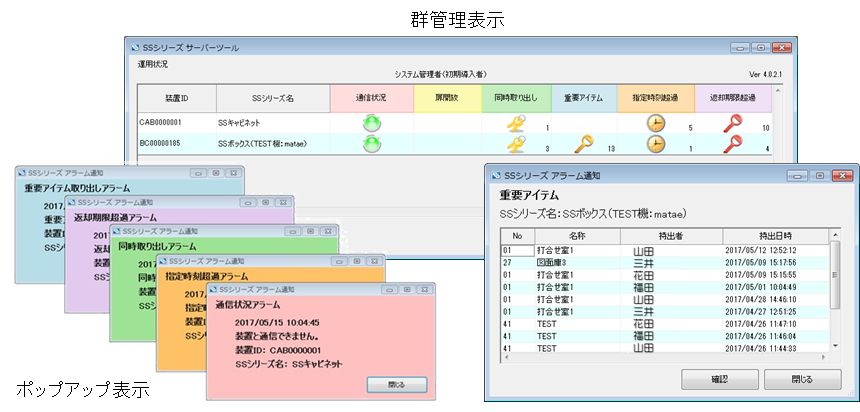Viewport: 860px width, 412px height.
Task: Click app icon in 重要アイテム alarm list window title
Action: [x=496, y=176]
